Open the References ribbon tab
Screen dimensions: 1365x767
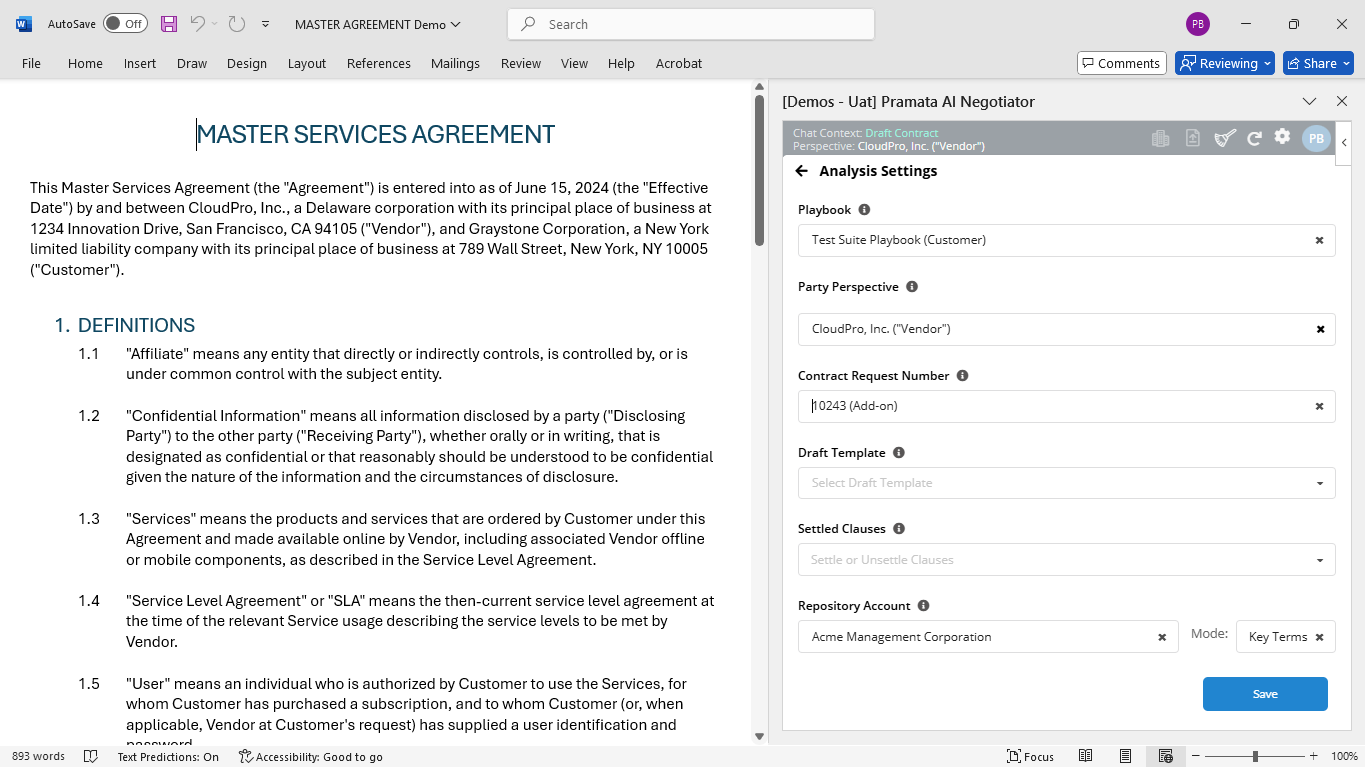pyautogui.click(x=379, y=63)
